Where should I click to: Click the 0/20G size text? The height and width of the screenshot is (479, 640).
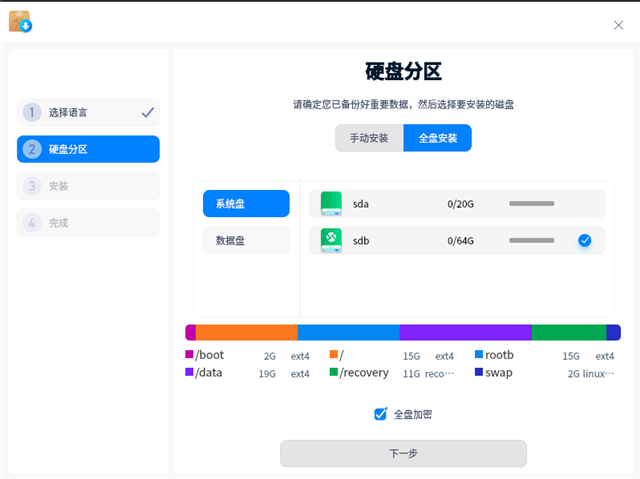pos(460,204)
